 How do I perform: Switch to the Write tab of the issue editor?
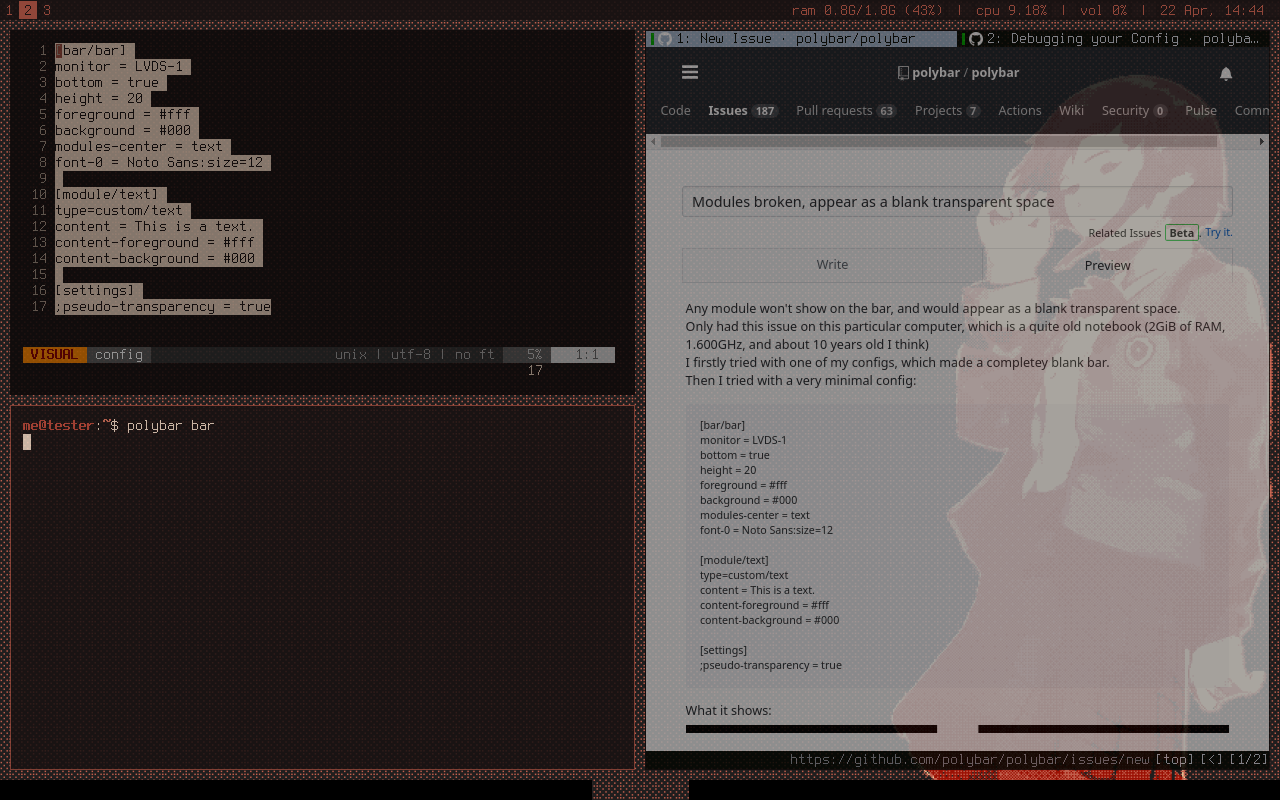832,265
